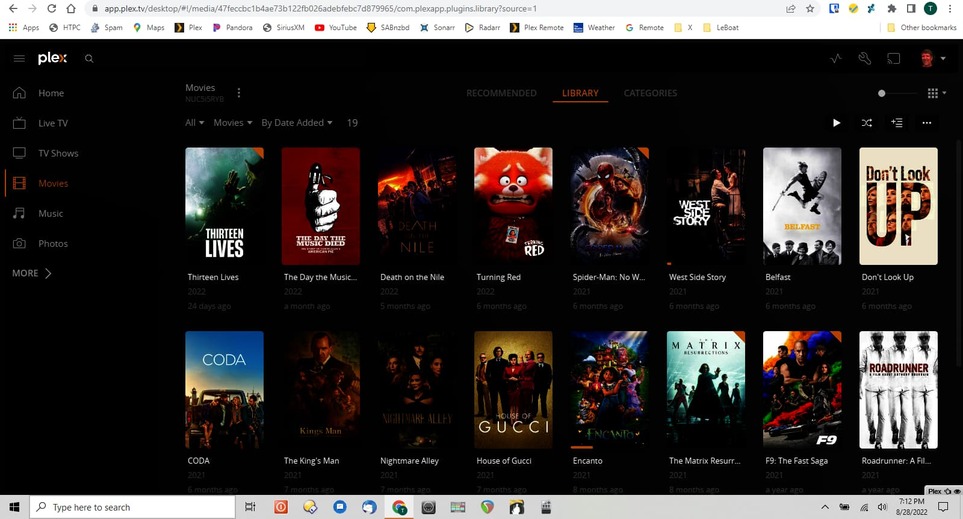Viewport: 963px width, 519px height.
Task: Open the Plex hamburger menu
Action: 19,58
